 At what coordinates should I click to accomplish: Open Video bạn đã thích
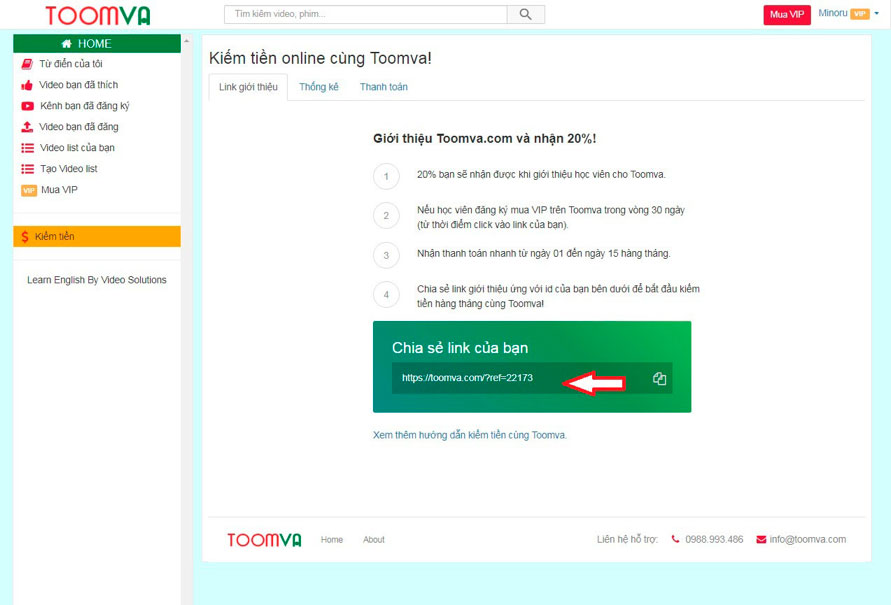(78, 85)
